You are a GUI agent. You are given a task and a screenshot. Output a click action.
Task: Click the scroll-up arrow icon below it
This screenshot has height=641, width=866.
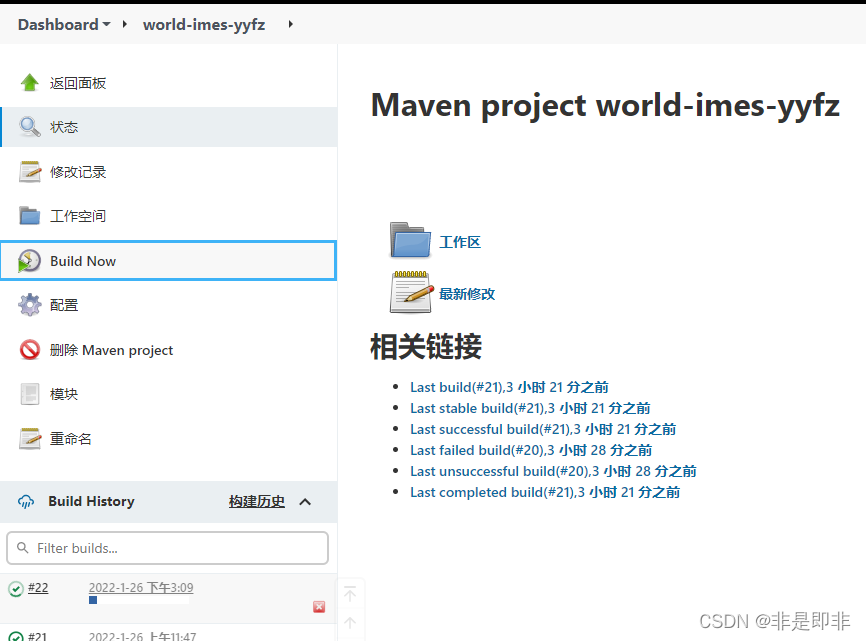pyautogui.click(x=350, y=623)
